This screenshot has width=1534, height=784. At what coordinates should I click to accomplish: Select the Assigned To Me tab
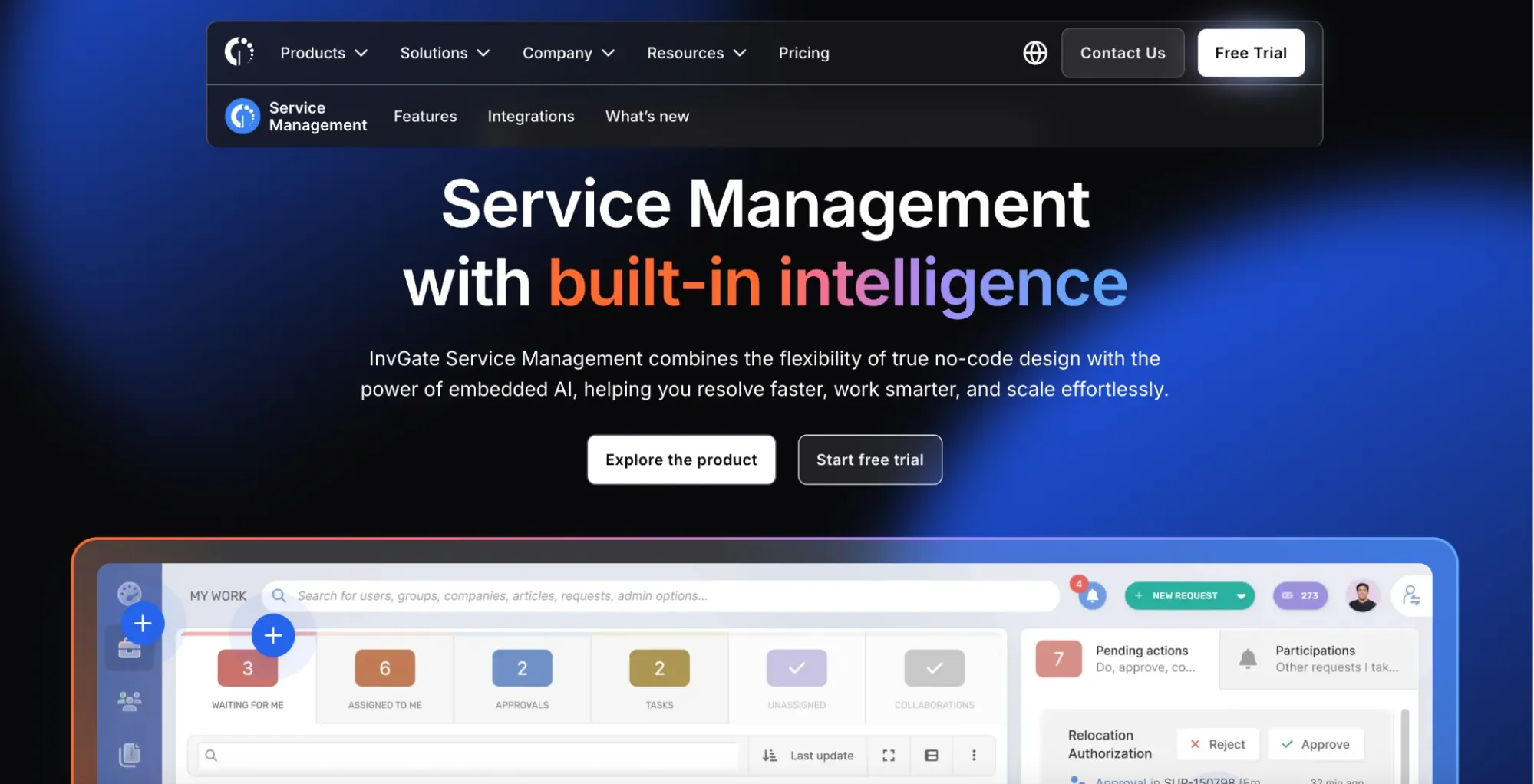(384, 678)
